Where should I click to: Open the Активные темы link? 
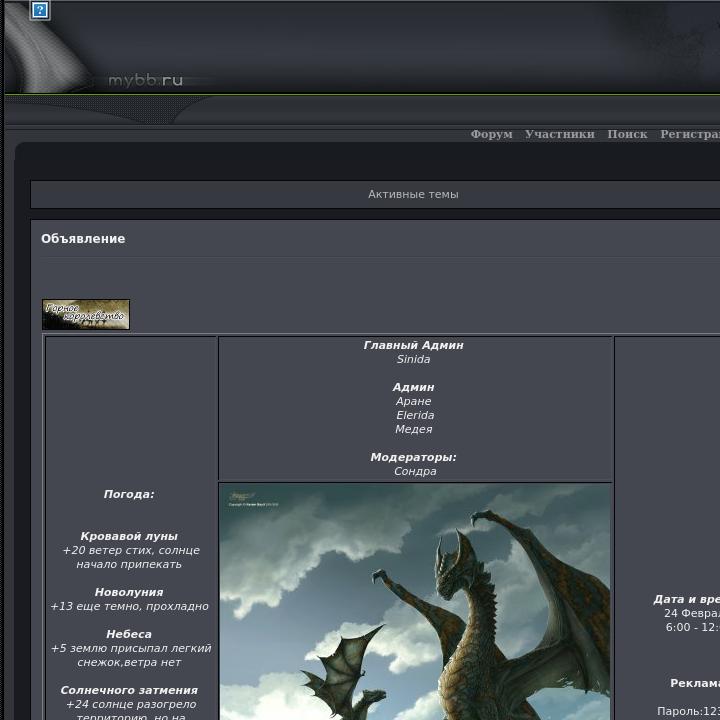click(x=413, y=194)
